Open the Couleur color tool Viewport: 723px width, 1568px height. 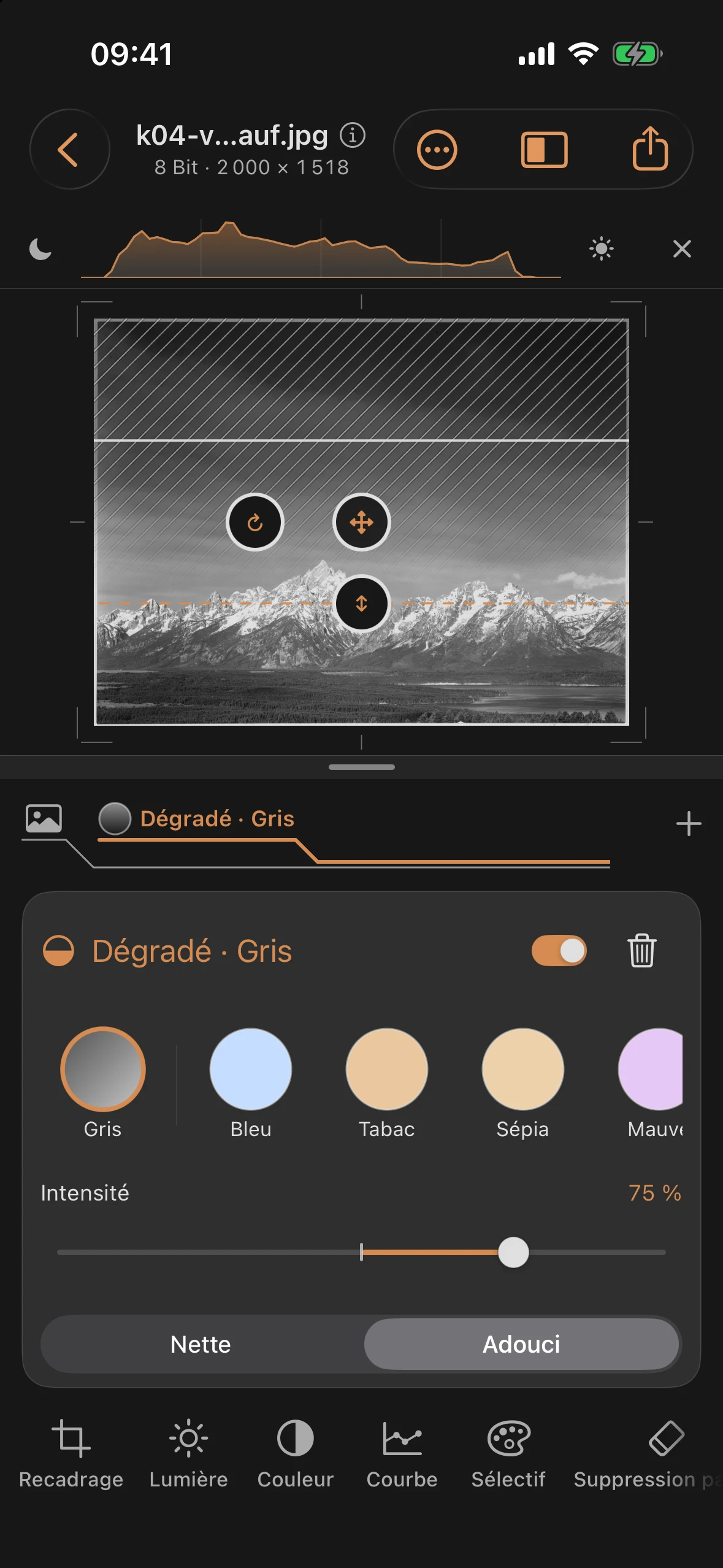pos(296,1454)
